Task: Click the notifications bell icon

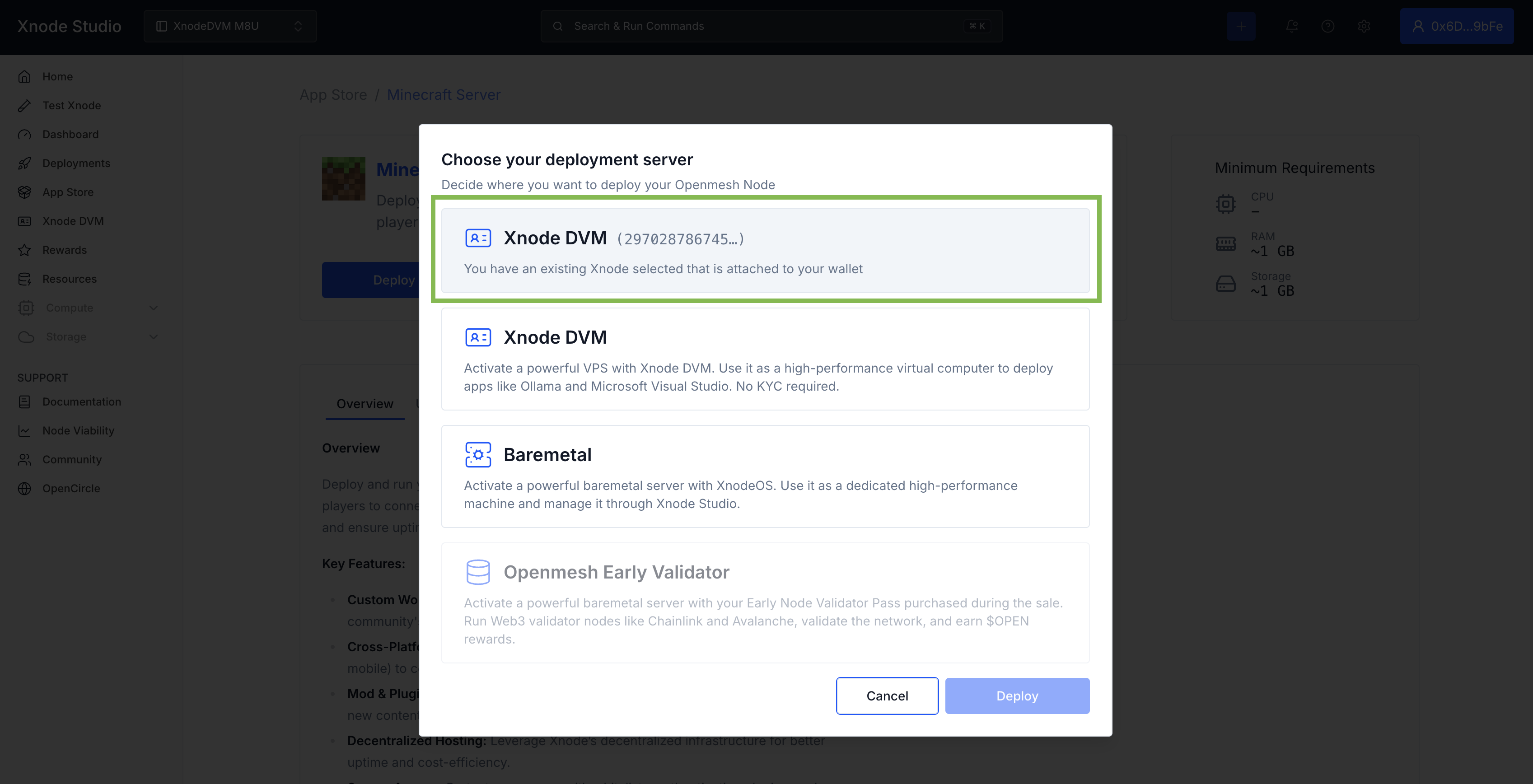Action: [1291, 26]
